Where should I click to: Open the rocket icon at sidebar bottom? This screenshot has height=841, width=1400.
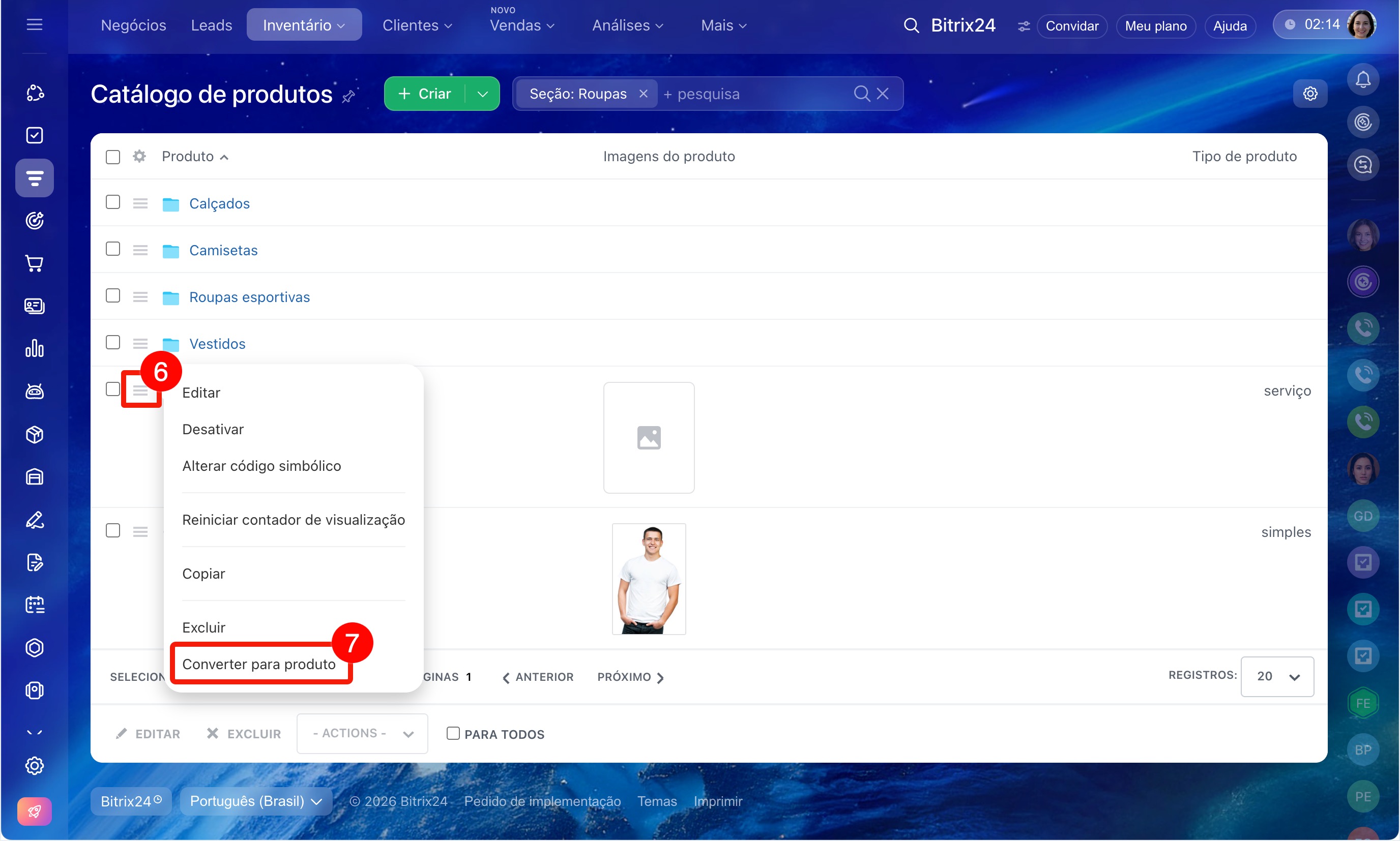tap(35, 812)
